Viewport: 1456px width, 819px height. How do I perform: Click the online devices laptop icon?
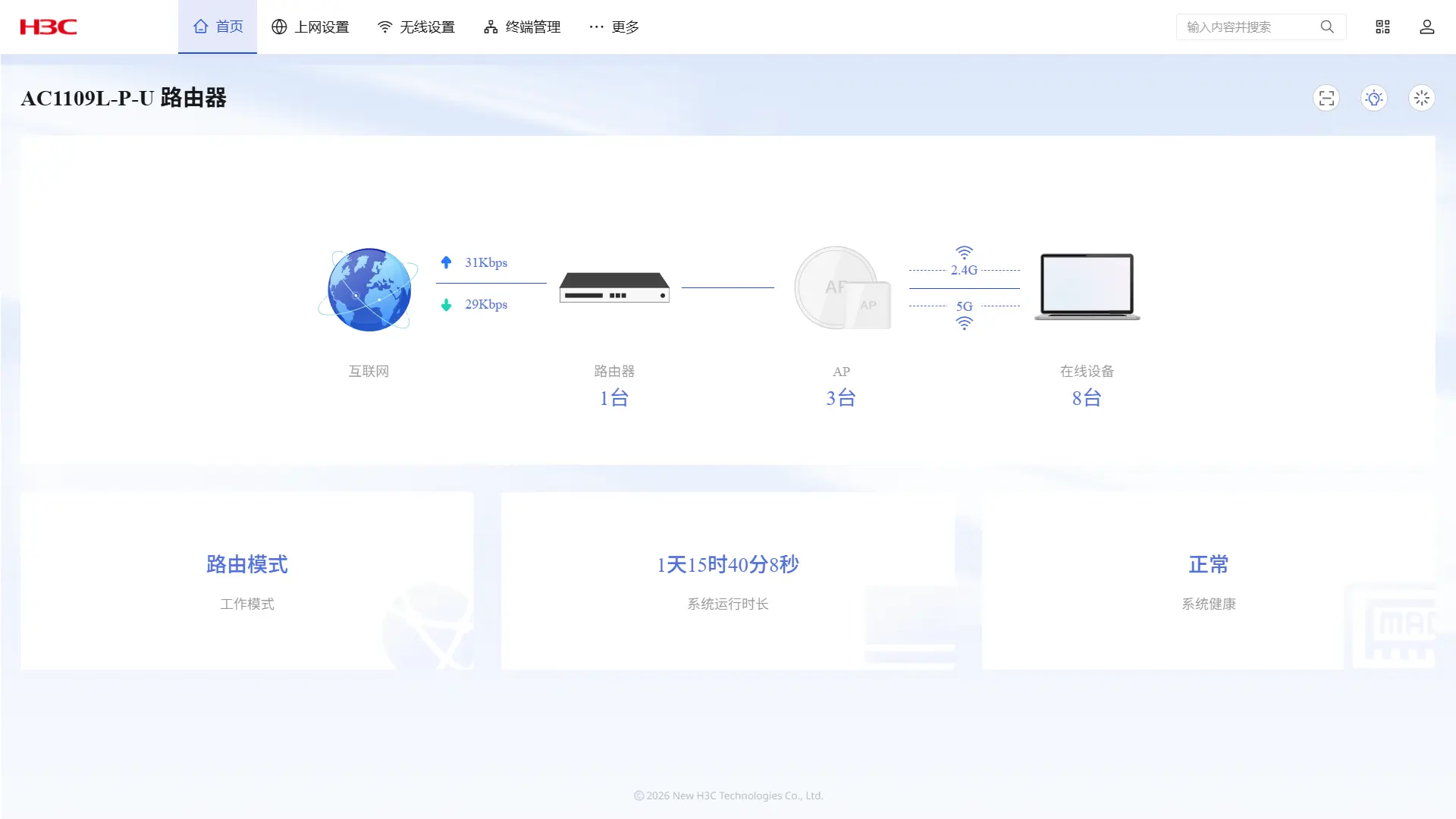coord(1087,287)
